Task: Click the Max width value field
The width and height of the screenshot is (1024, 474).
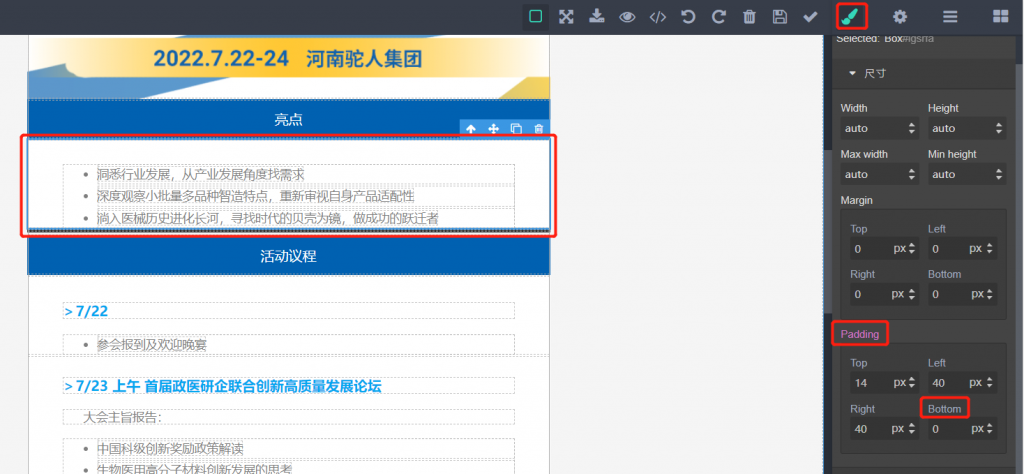Action: (x=872, y=174)
